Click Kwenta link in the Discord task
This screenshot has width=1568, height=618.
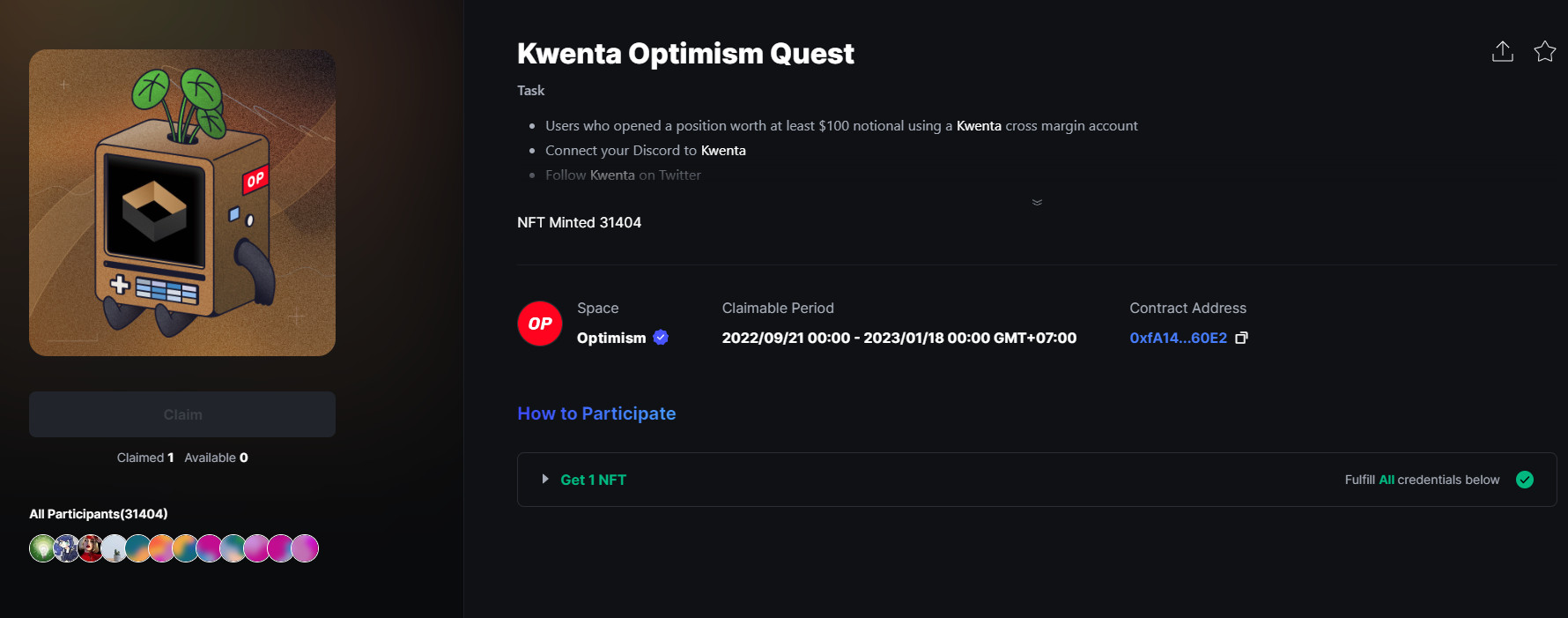(x=723, y=151)
